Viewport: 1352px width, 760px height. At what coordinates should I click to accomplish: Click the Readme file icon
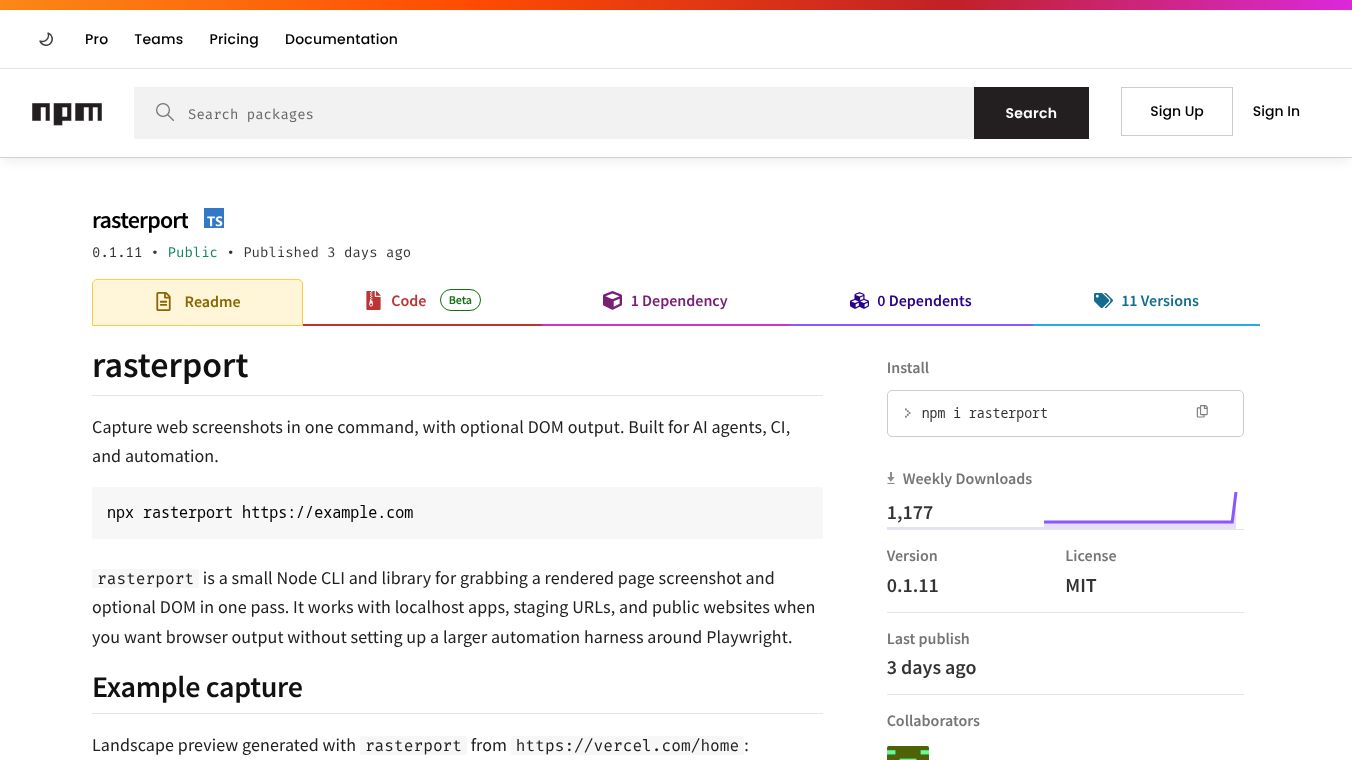(x=163, y=301)
